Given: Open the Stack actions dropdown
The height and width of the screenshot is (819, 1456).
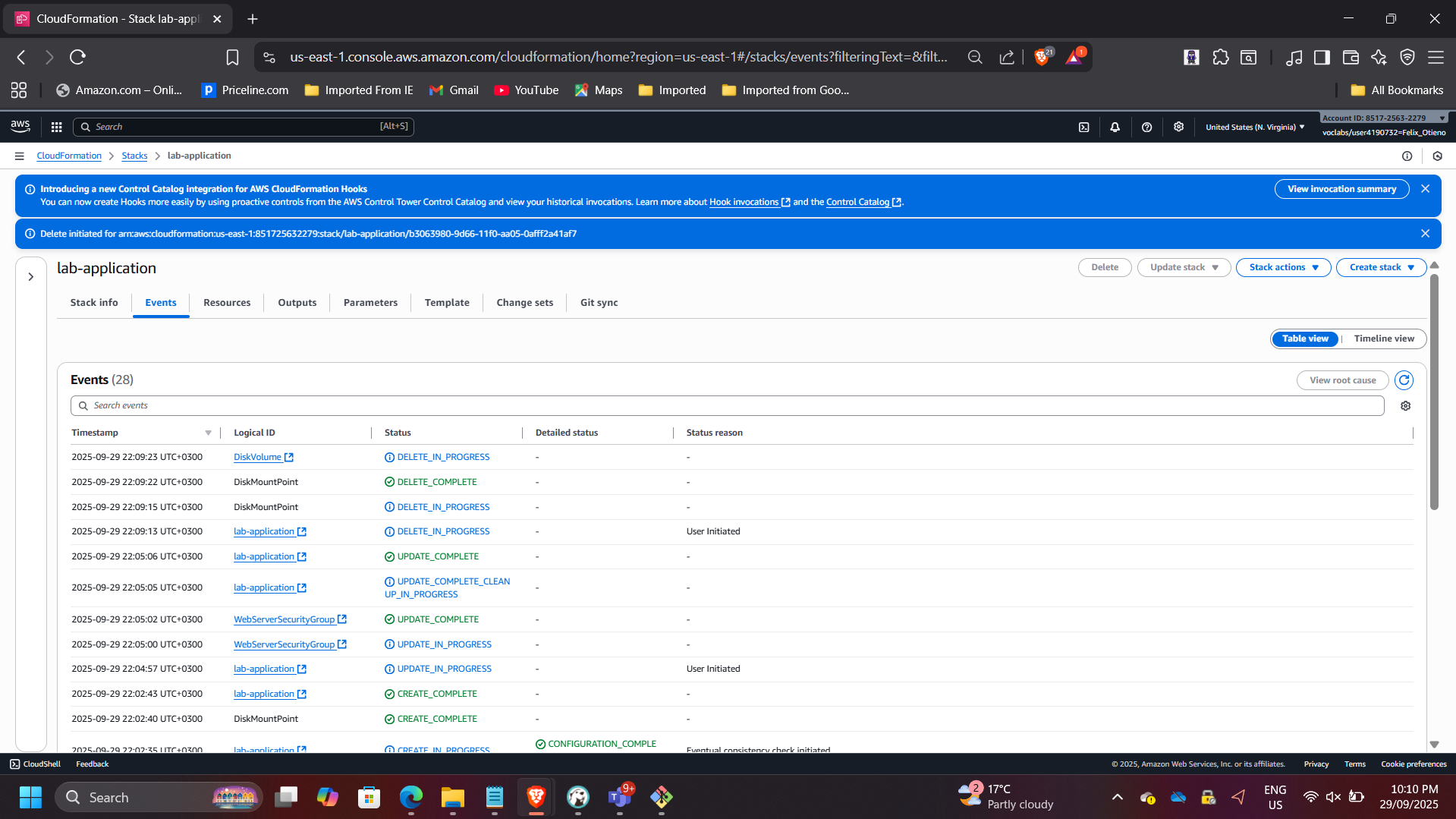Looking at the screenshot, I should (1283, 267).
